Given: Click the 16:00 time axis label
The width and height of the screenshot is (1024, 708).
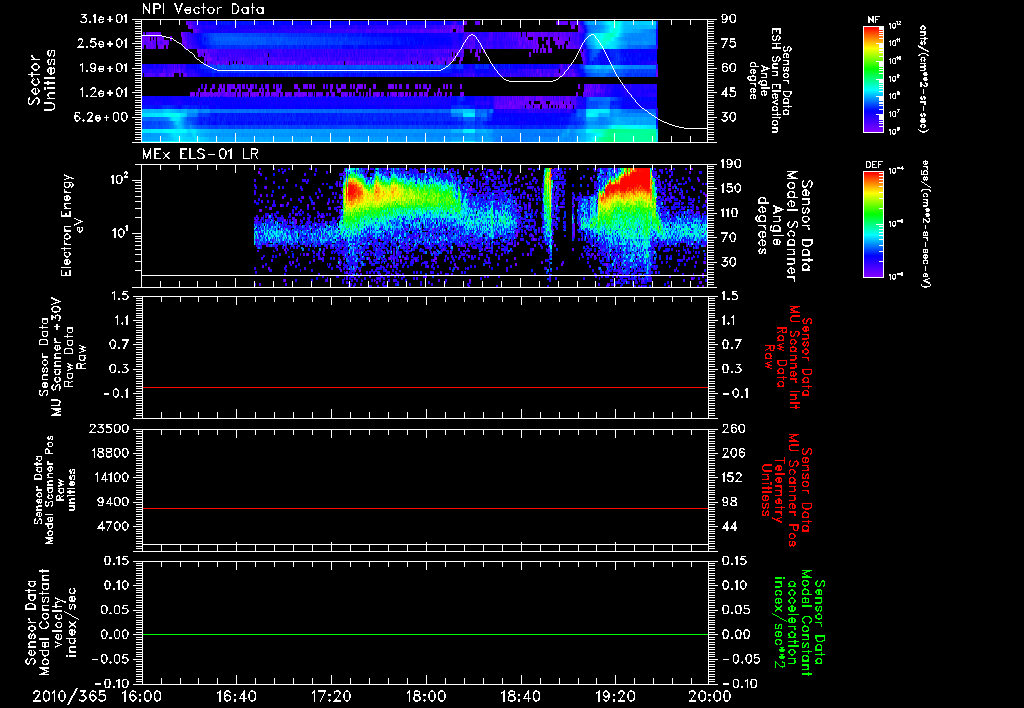Looking at the screenshot, I should (x=142, y=696).
